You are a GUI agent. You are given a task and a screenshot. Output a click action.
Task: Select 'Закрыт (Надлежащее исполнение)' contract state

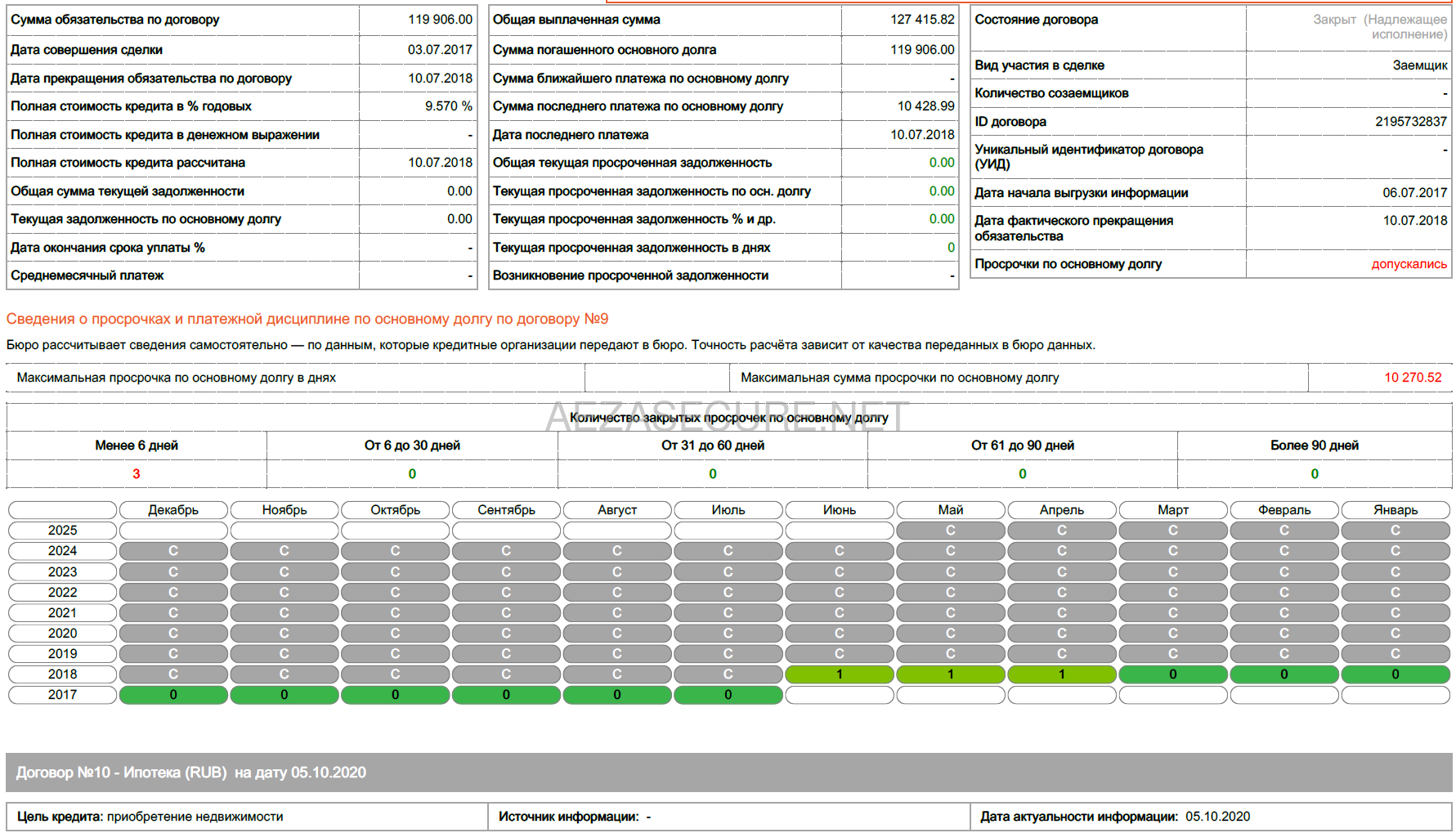[1380, 27]
